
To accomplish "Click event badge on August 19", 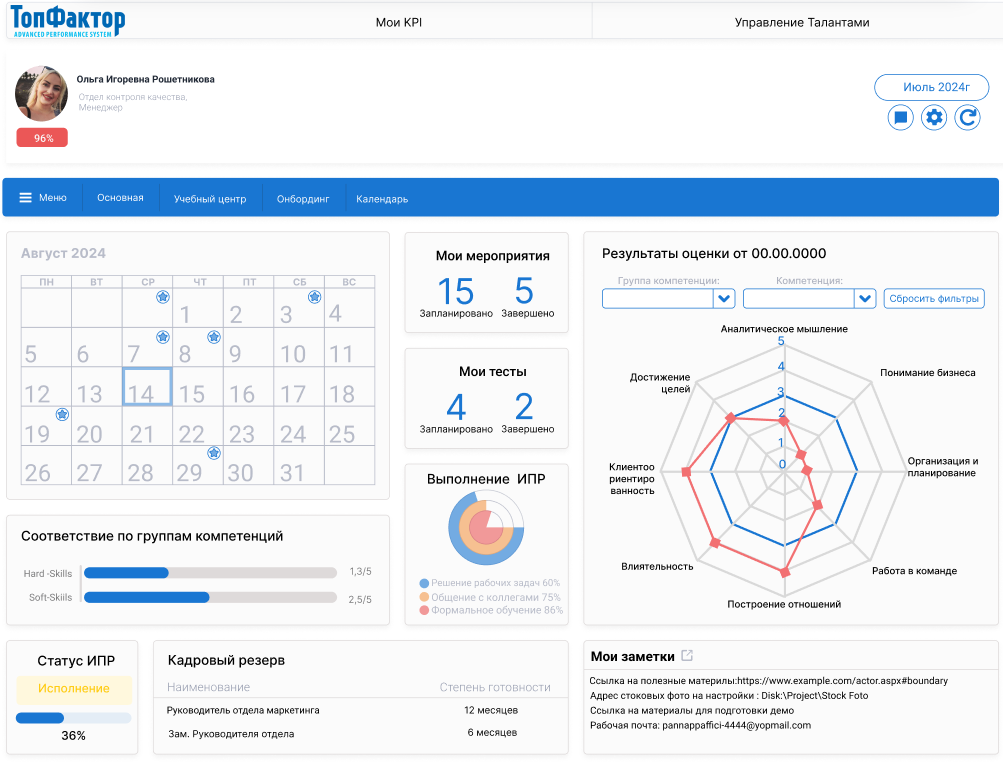I will 62,414.
